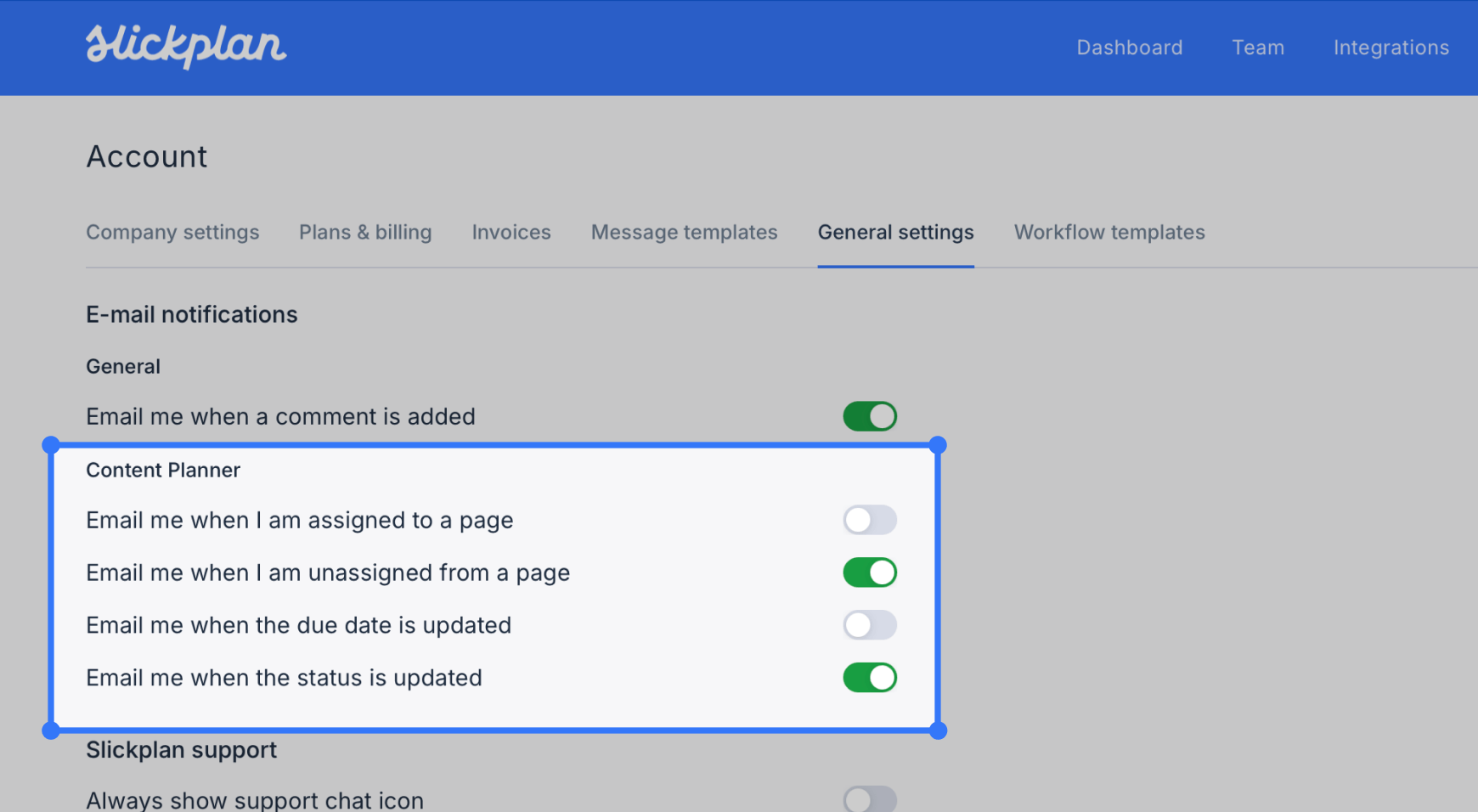Open the Integrations page
Image resolution: width=1478 pixels, height=812 pixels.
tap(1391, 48)
